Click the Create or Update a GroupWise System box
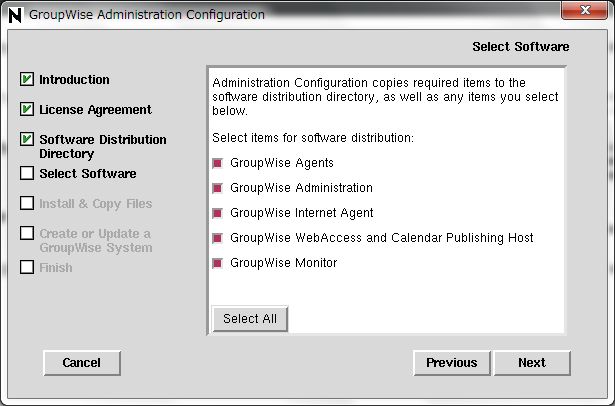Viewport: 615px width, 406px height. pos(27,233)
